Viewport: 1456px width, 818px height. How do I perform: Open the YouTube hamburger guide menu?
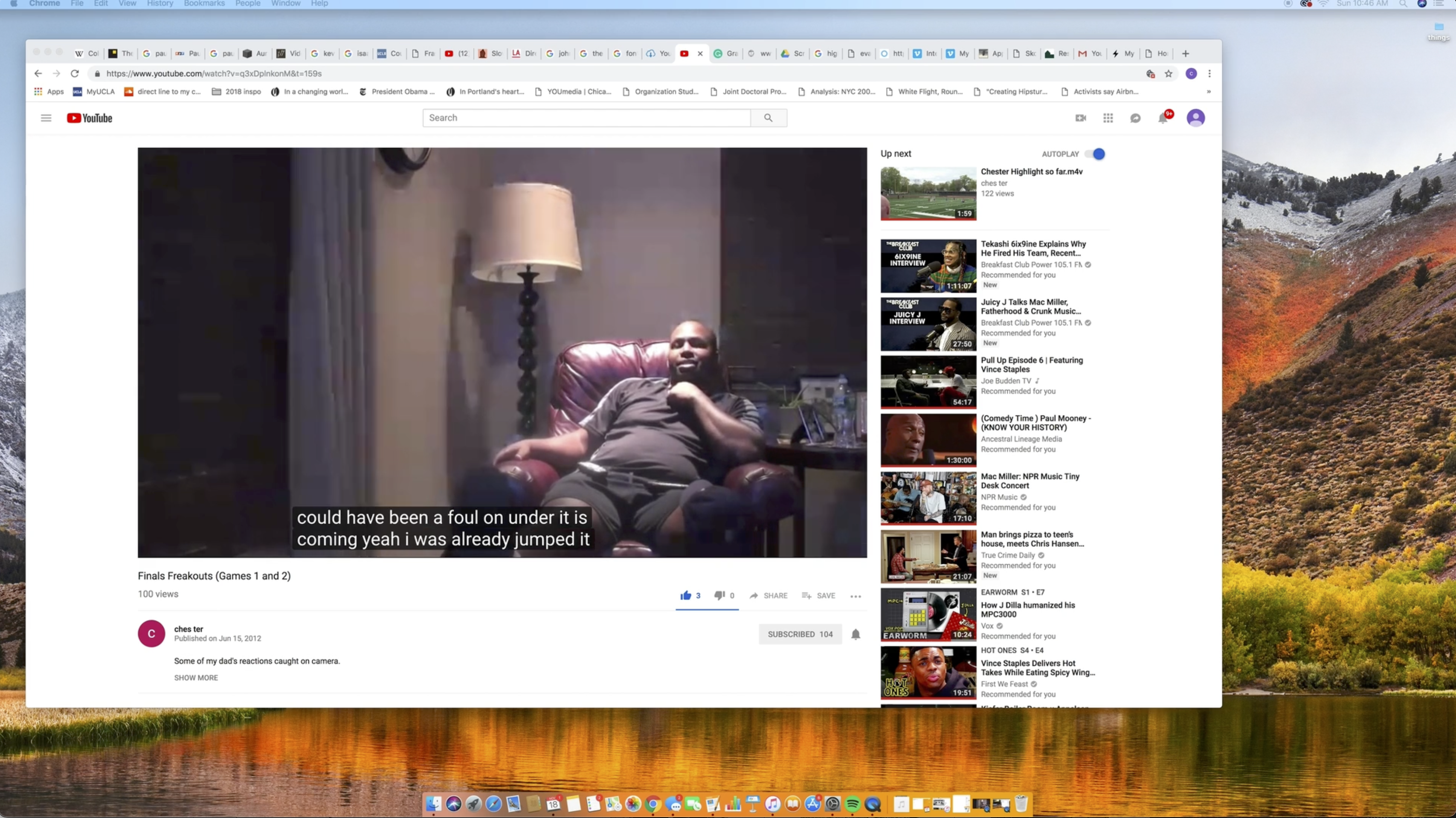pos(46,118)
